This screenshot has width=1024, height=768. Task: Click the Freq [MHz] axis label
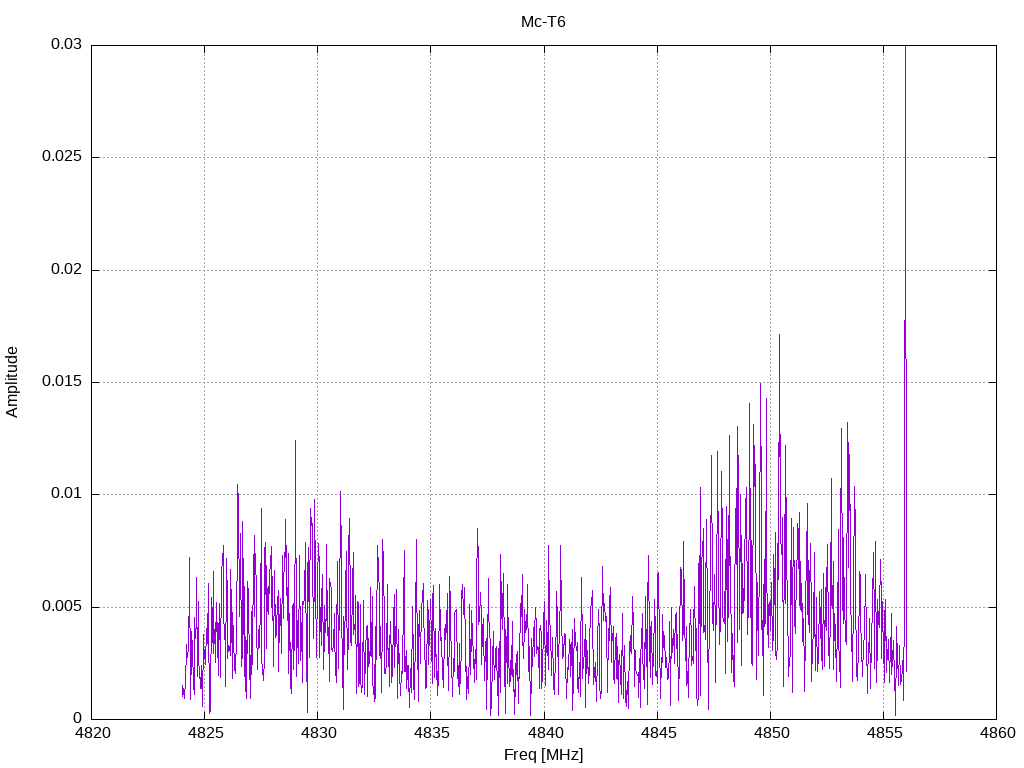tap(543, 755)
